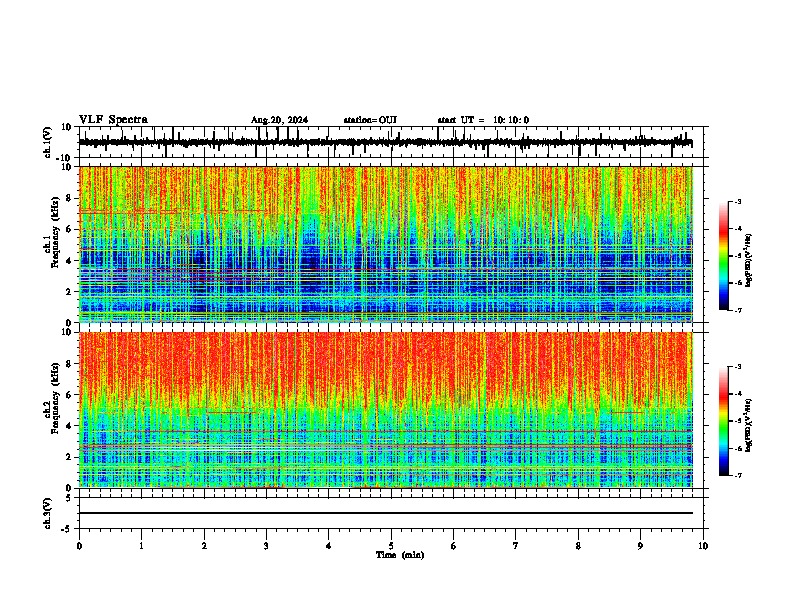Click time axis tick label "0"
The width and height of the screenshot is (792, 612).
(x=79, y=546)
